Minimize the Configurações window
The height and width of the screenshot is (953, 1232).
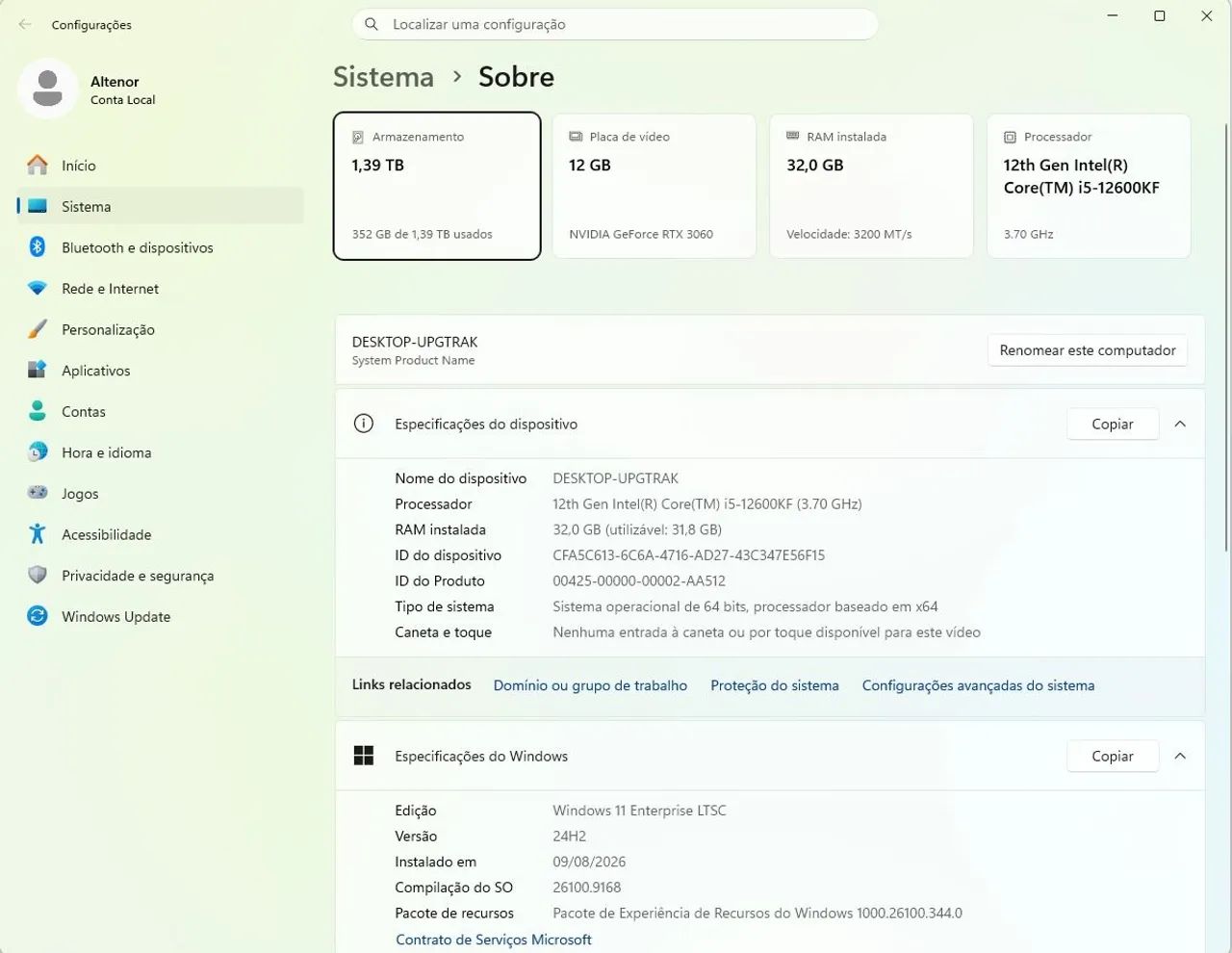[1113, 16]
